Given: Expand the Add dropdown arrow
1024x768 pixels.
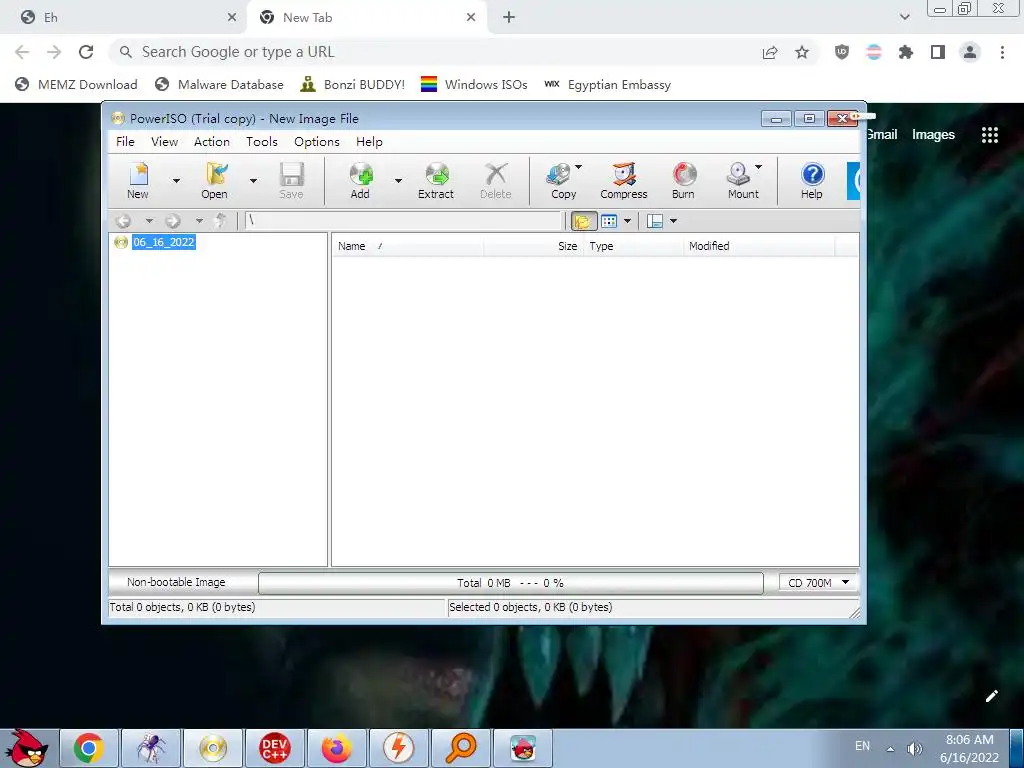Looking at the screenshot, I should pyautogui.click(x=398, y=181).
